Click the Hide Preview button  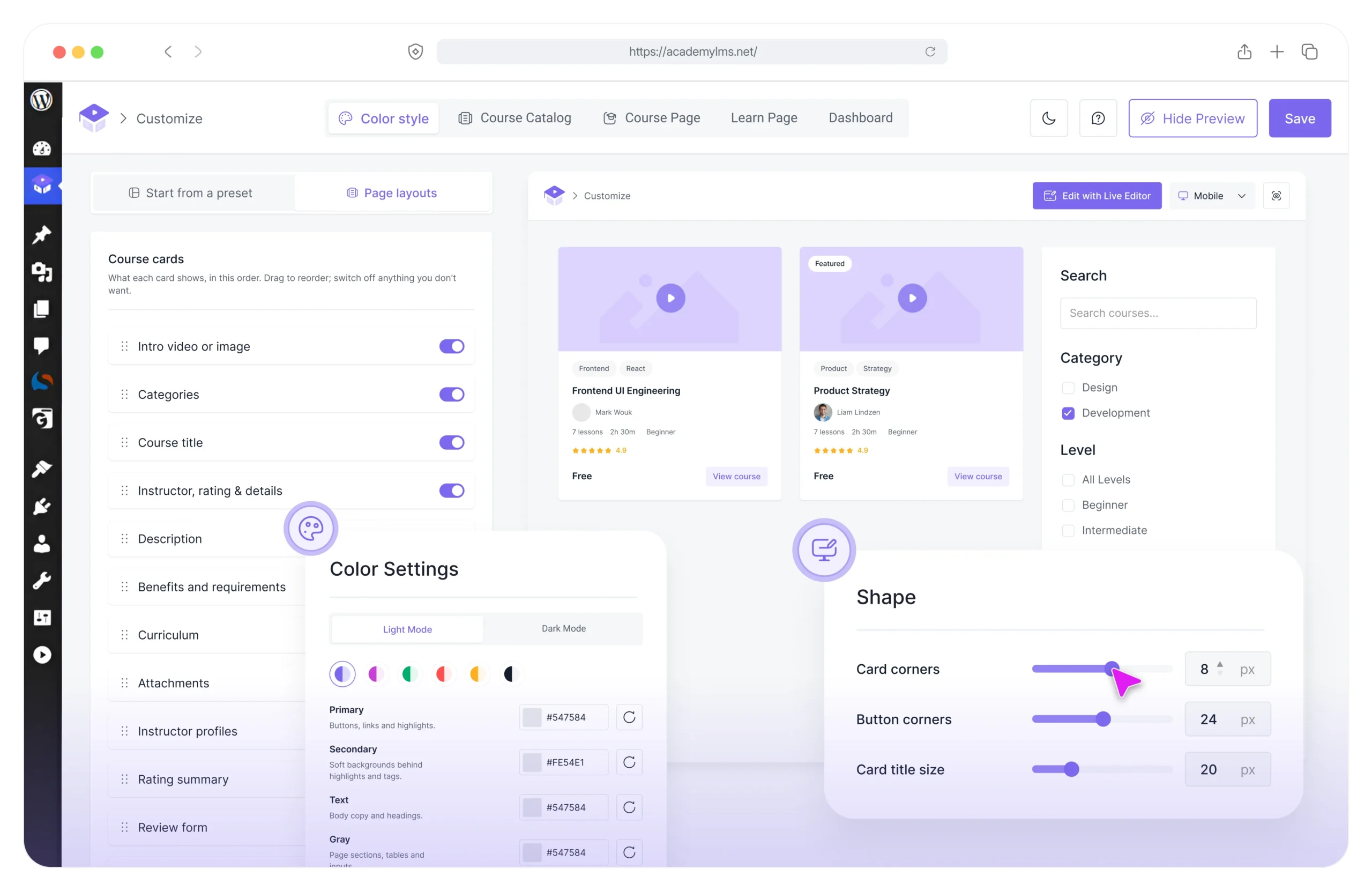(x=1192, y=118)
